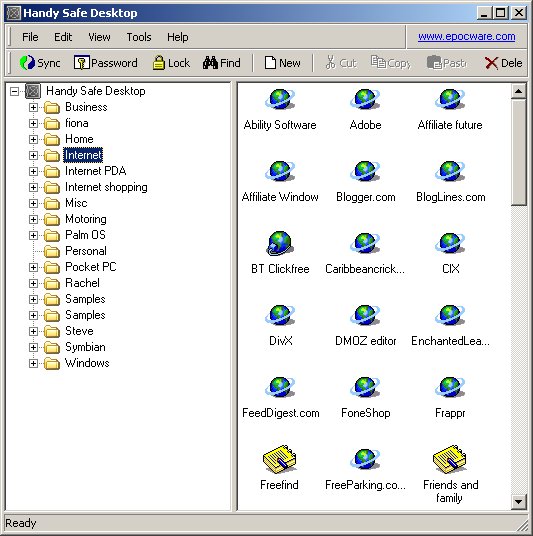Open the Help menu
Screen dimensions: 533x536
click(x=177, y=37)
